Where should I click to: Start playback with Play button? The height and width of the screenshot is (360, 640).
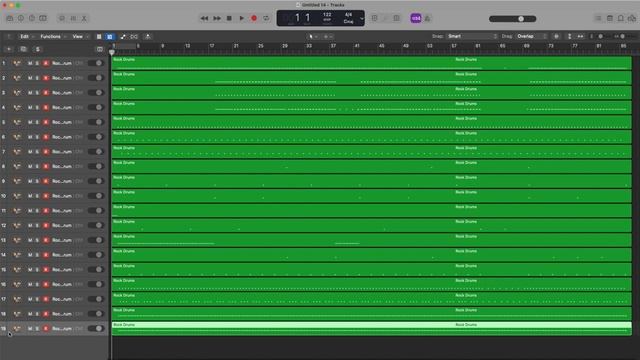242,18
